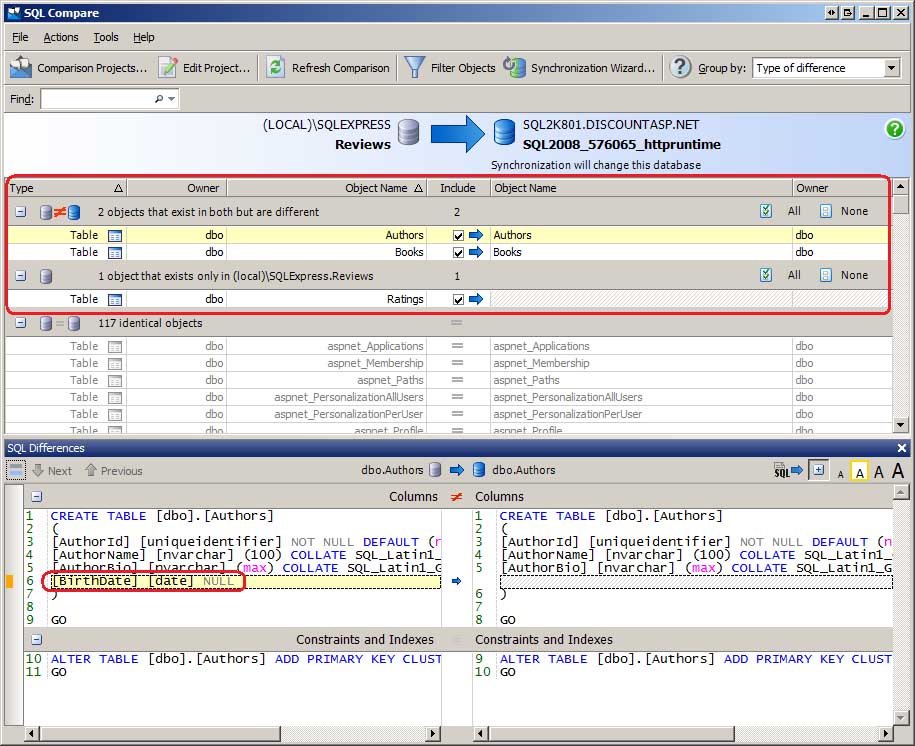Open the Group by dropdown
915x746 pixels.
[x=891, y=68]
